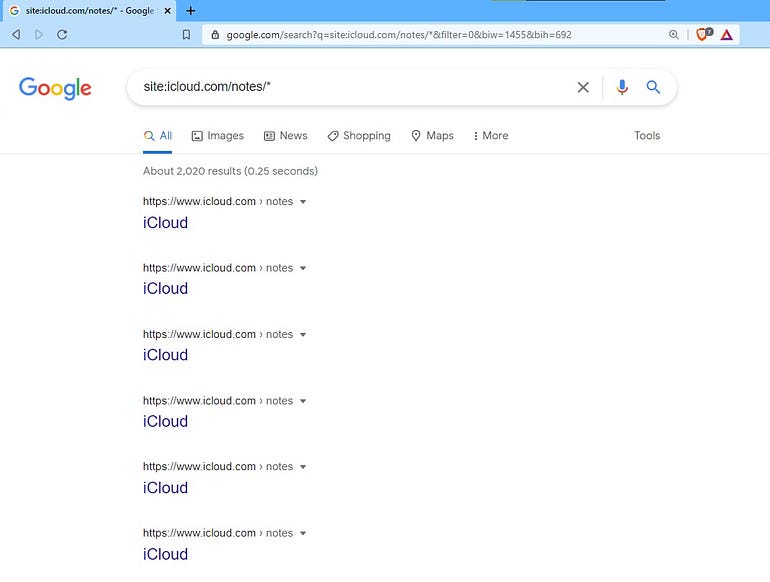This screenshot has height=582, width=770.
Task: Open the zoom magnifier in address bar
Action: click(x=674, y=34)
